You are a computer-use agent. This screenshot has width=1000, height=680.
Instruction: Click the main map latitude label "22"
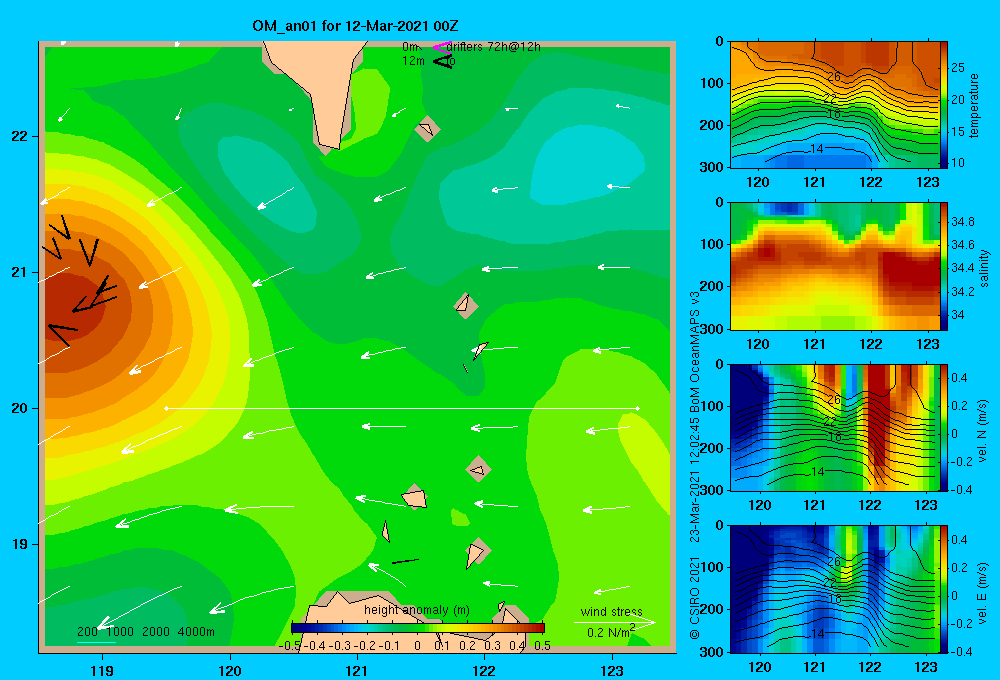pyautogui.click(x=19, y=136)
